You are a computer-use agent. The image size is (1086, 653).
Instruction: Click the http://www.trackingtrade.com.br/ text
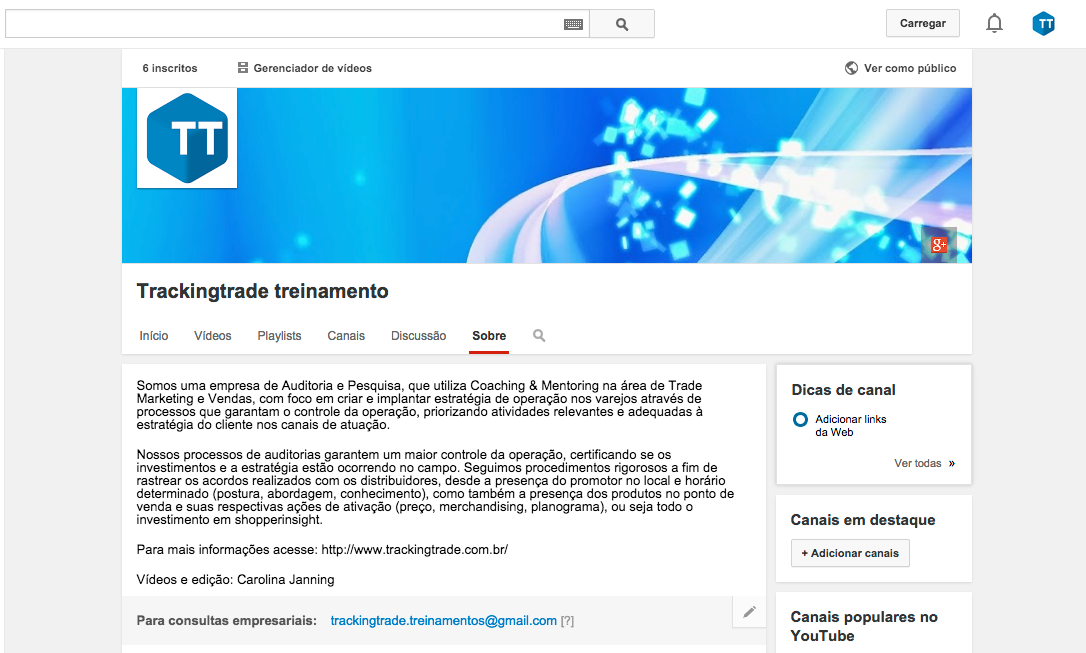[414, 550]
